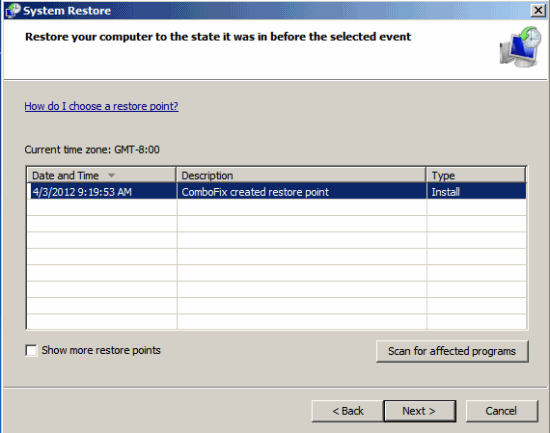Click the sort arrow in Date and Time header
Screen dimensions: 550x433
pos(112,175)
